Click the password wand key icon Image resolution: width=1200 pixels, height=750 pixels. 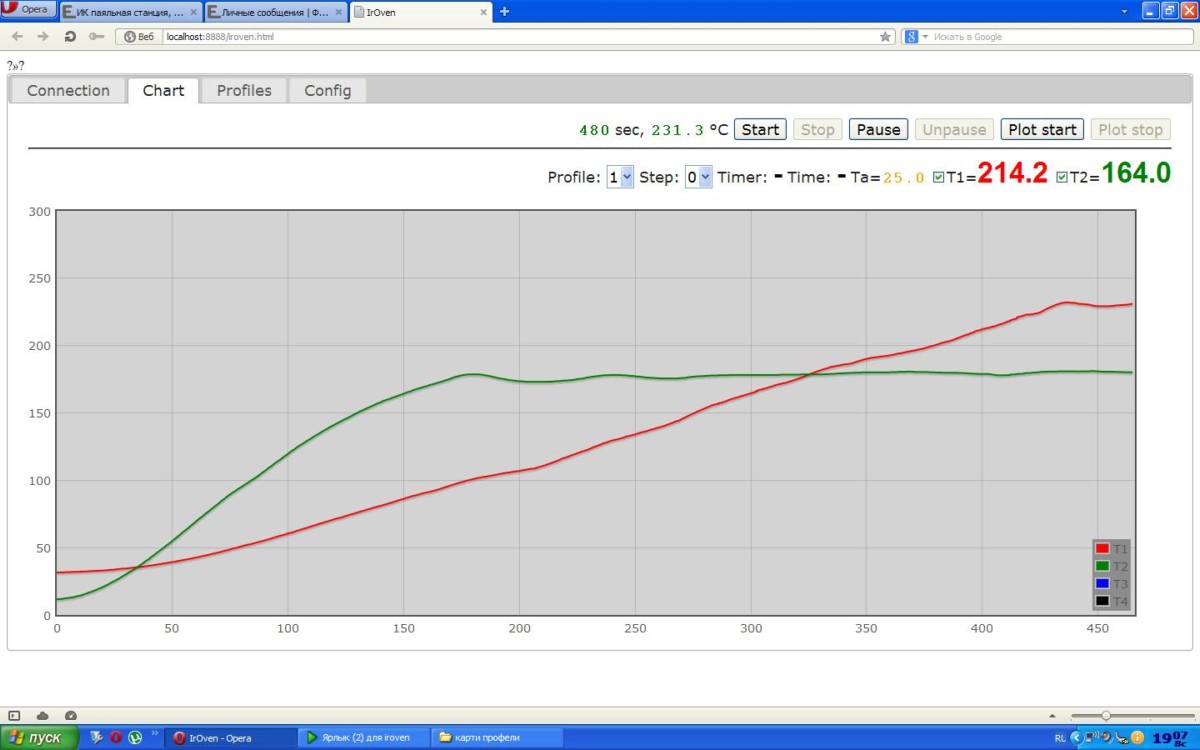click(x=95, y=37)
